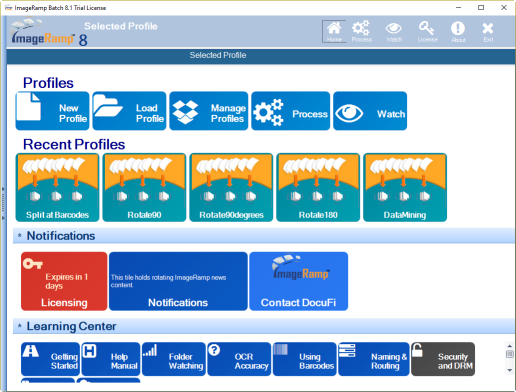This screenshot has width=516, height=392.
Task: Open the Contact DocuFi tile
Action: tap(299, 281)
